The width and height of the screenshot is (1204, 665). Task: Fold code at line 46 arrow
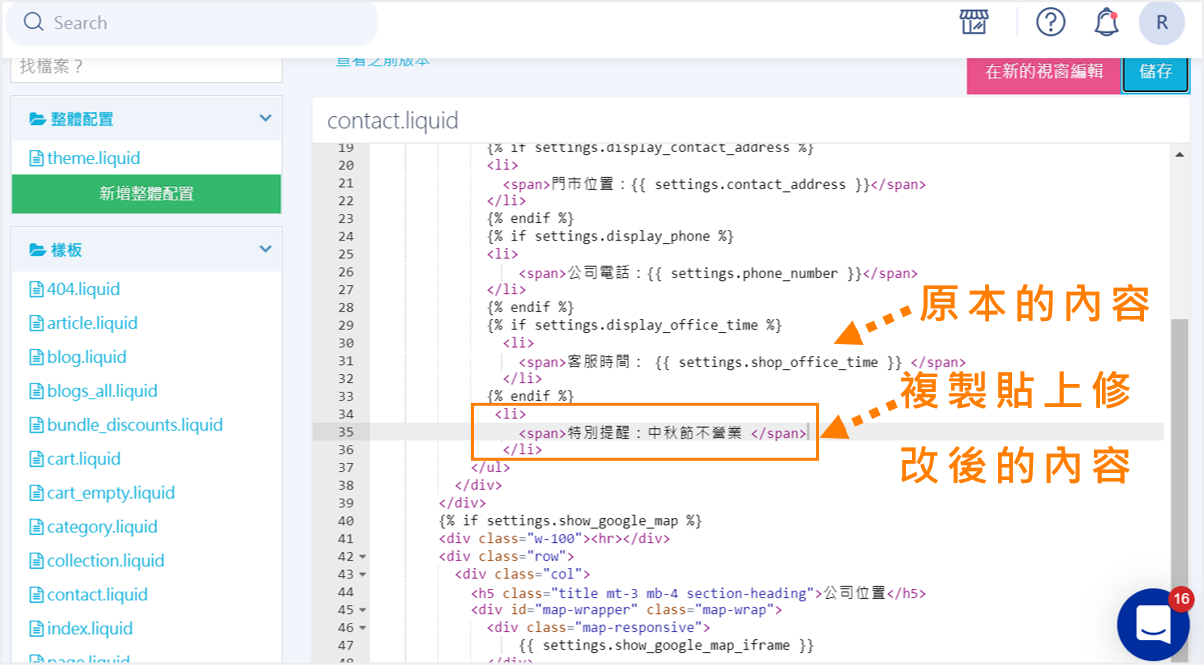362,628
